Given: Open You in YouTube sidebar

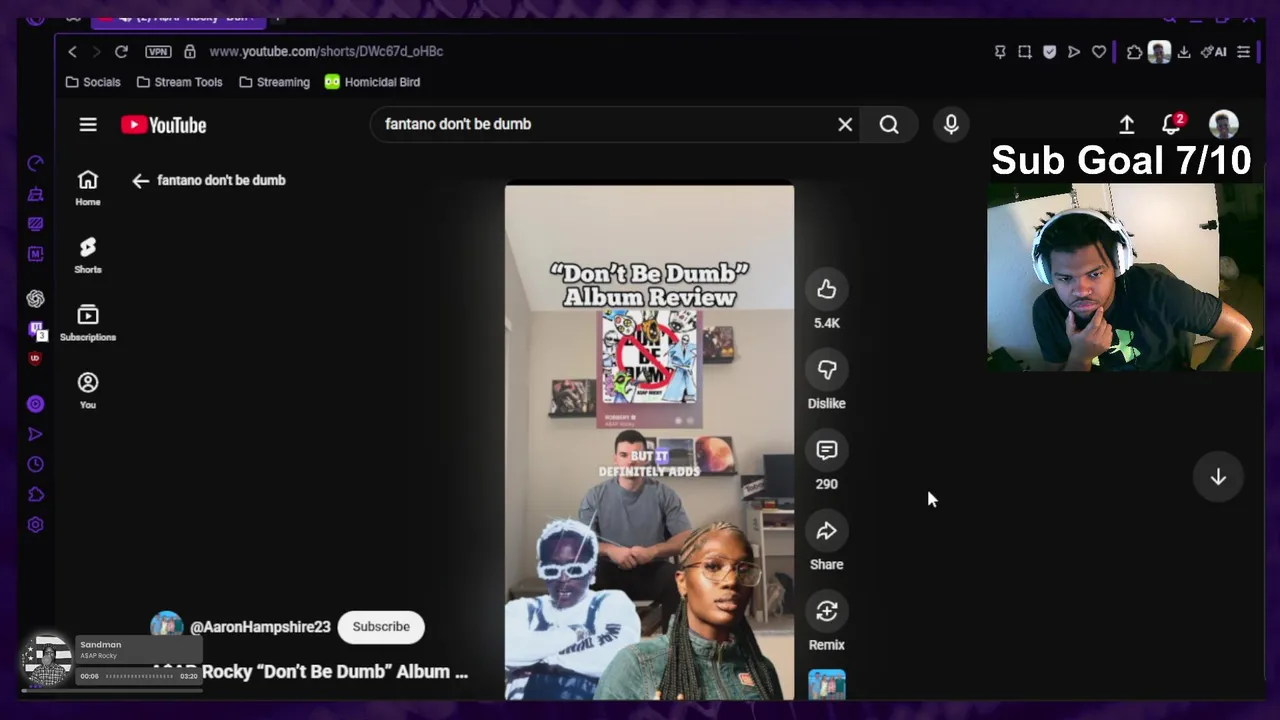Looking at the screenshot, I should (x=88, y=390).
